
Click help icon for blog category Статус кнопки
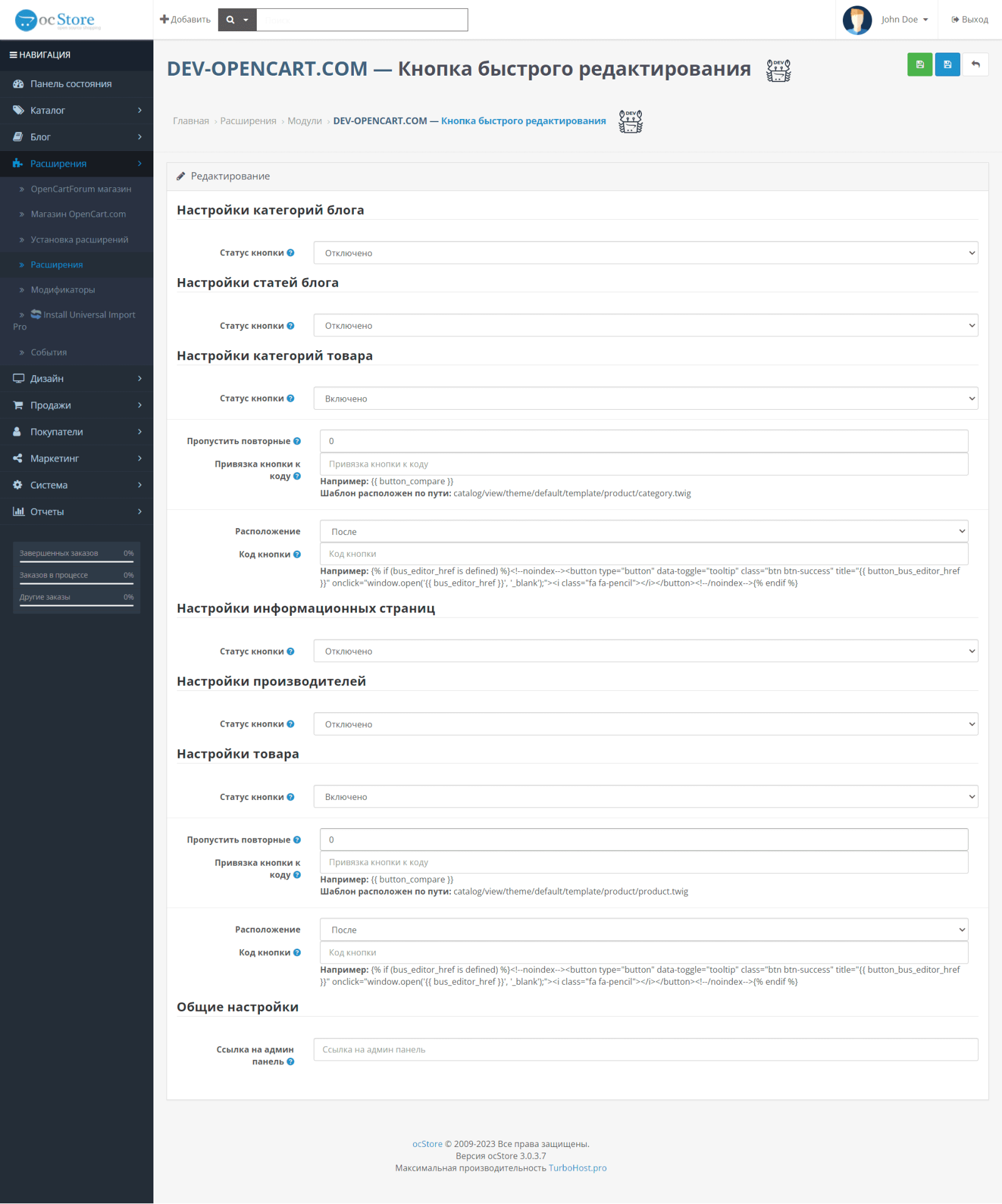[x=291, y=253]
